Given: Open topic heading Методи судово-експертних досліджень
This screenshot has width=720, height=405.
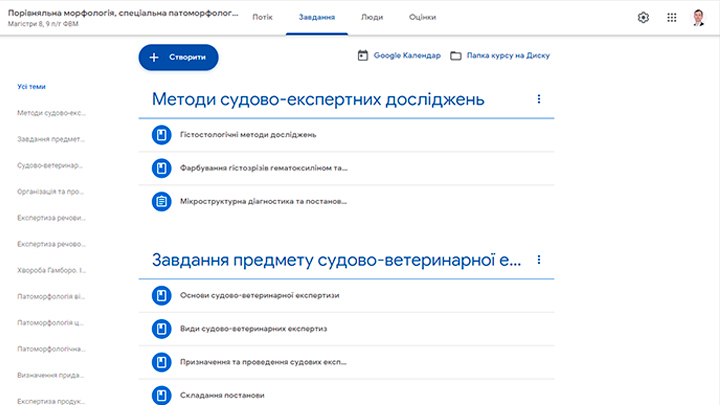Looking at the screenshot, I should click(x=318, y=99).
